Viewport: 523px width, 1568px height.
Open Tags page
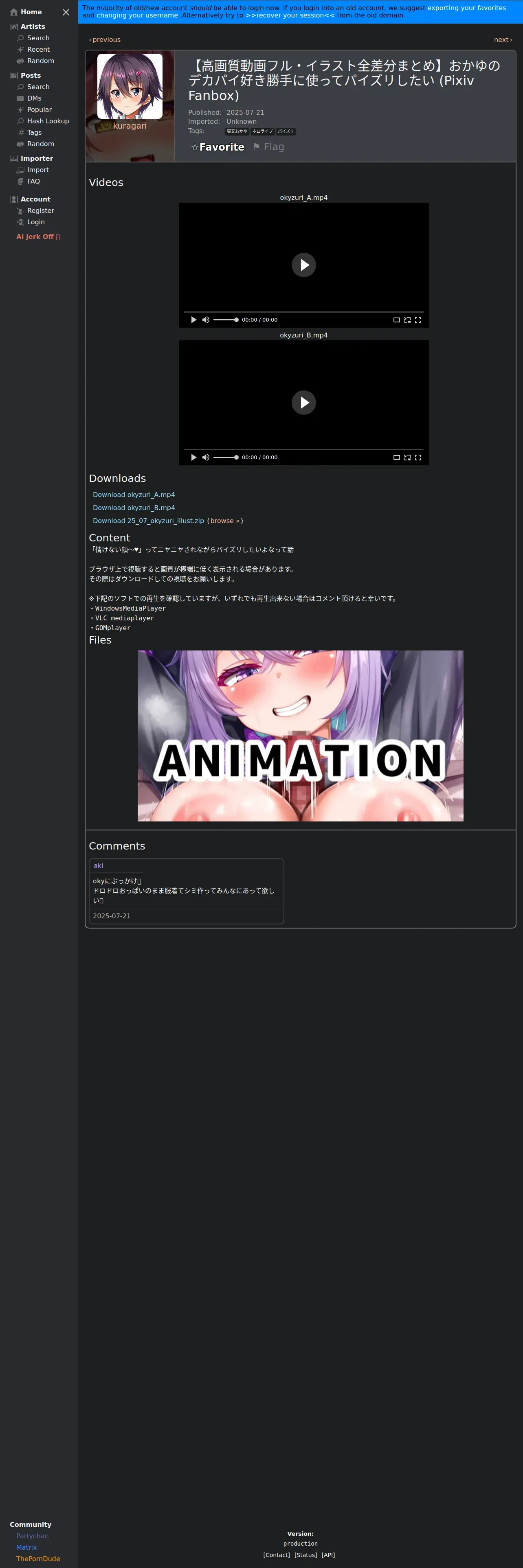click(29, 133)
